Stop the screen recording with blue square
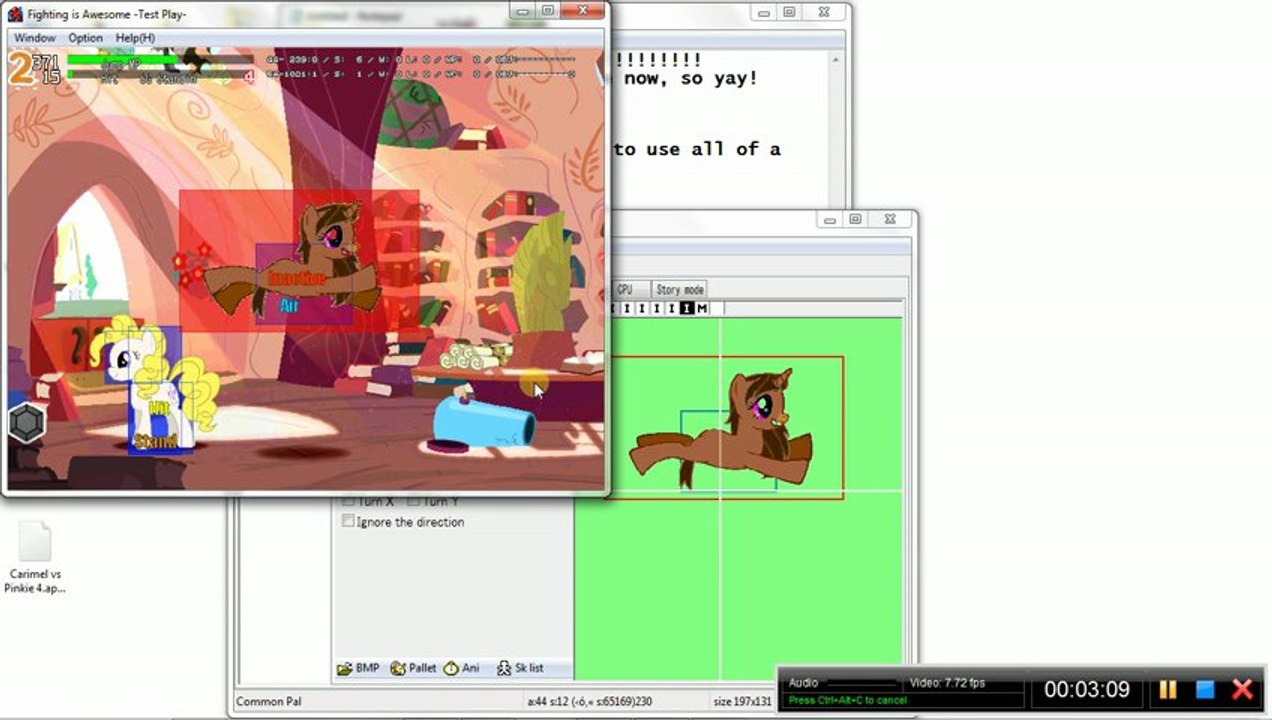The height and width of the screenshot is (720, 1272). coord(1205,689)
